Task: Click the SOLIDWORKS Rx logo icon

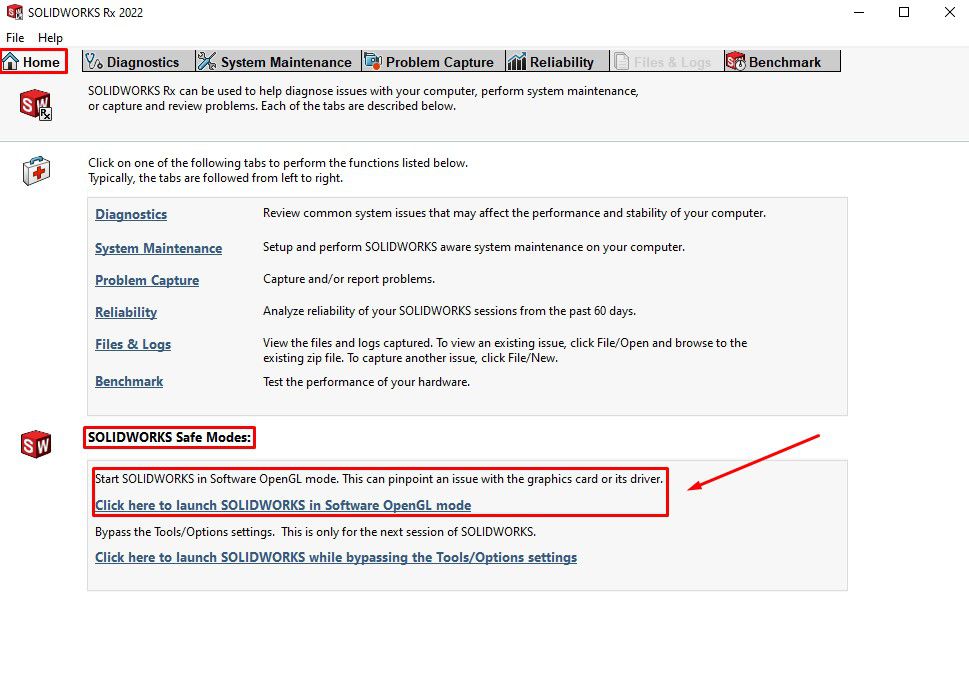Action: click(34, 106)
